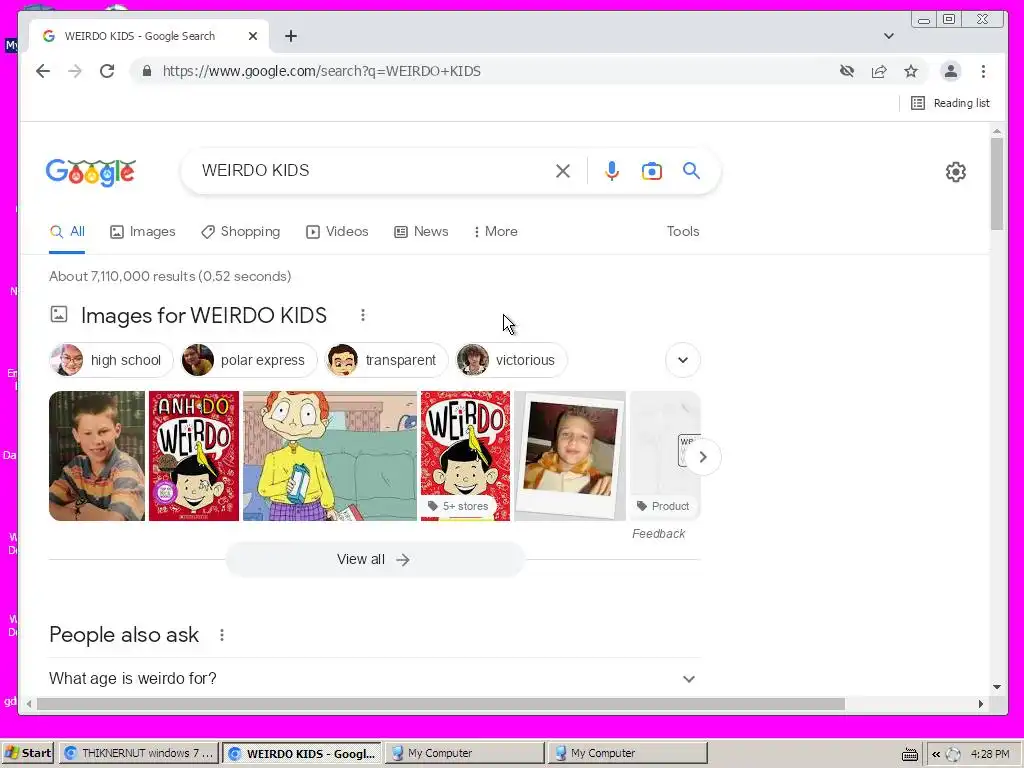Open the red-haired cartoon boy image
The width and height of the screenshot is (1024, 768).
[330, 456]
